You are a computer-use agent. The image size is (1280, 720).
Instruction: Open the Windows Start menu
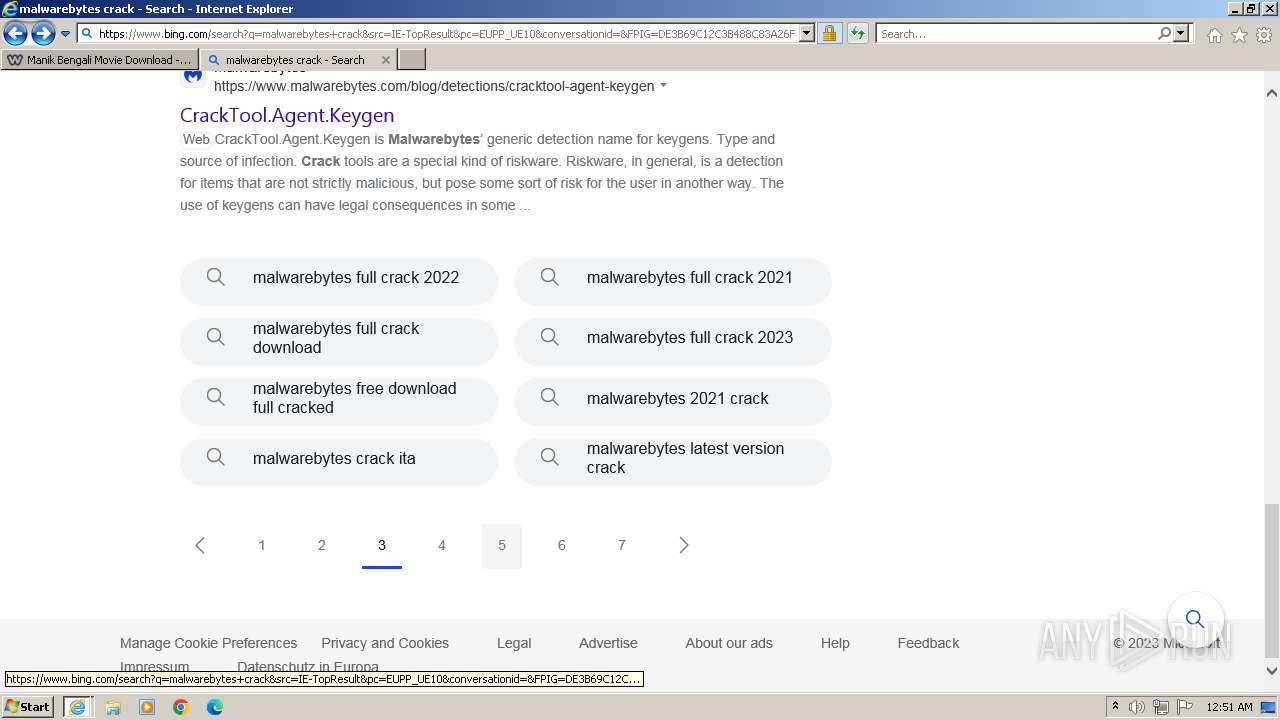[x=28, y=707]
